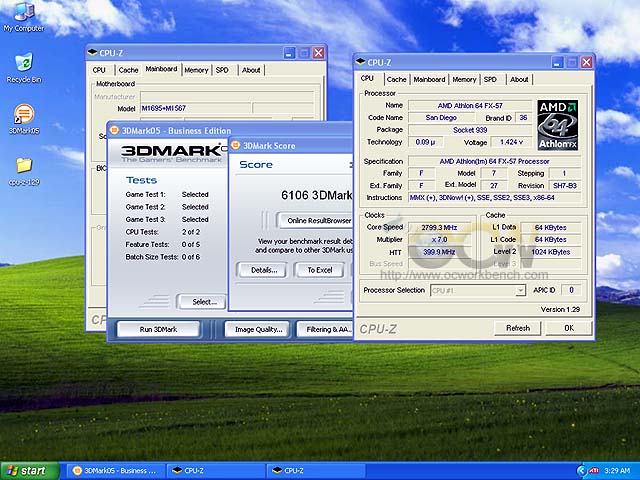Click Refresh button in CPU-Z

518,328
